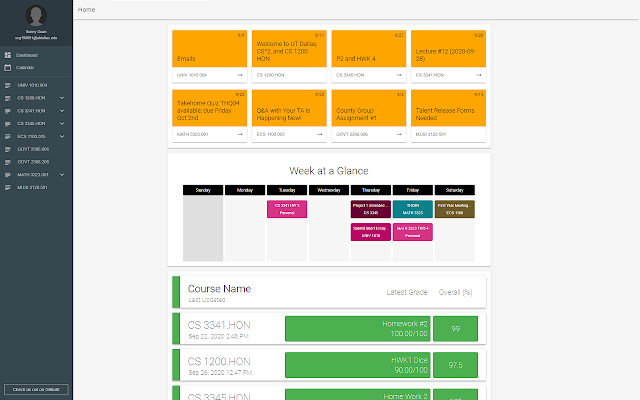Open the GOVT 2306.206 sidebar course
The width and height of the screenshot is (640, 400).
click(x=33, y=162)
